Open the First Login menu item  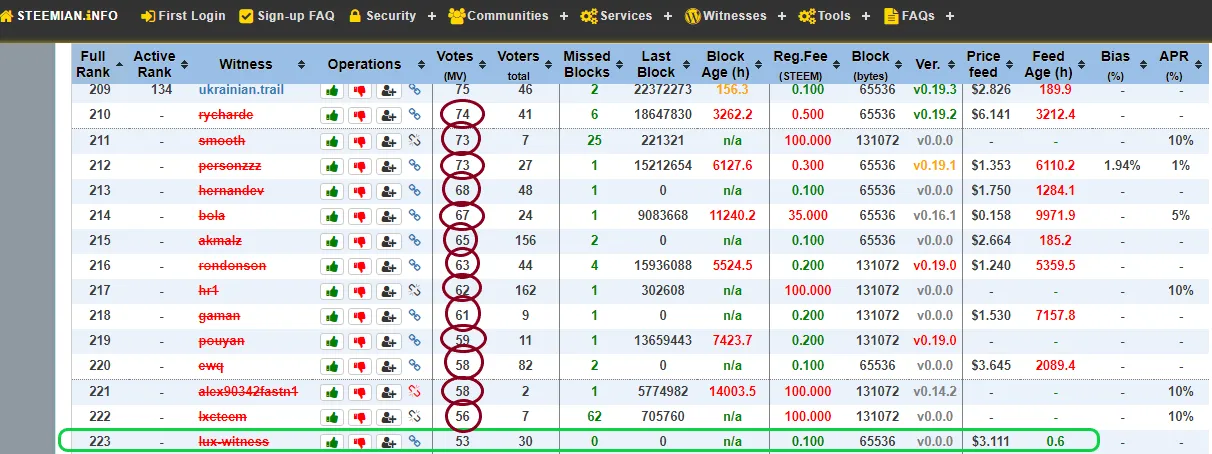pos(184,16)
